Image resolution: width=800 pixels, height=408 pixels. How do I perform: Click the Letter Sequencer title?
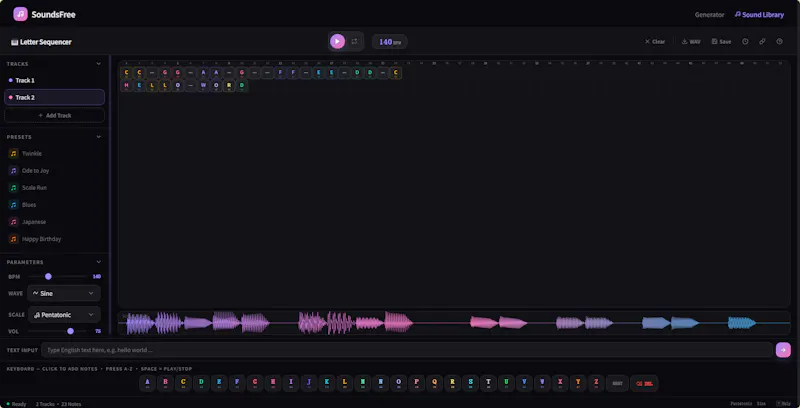(41, 42)
